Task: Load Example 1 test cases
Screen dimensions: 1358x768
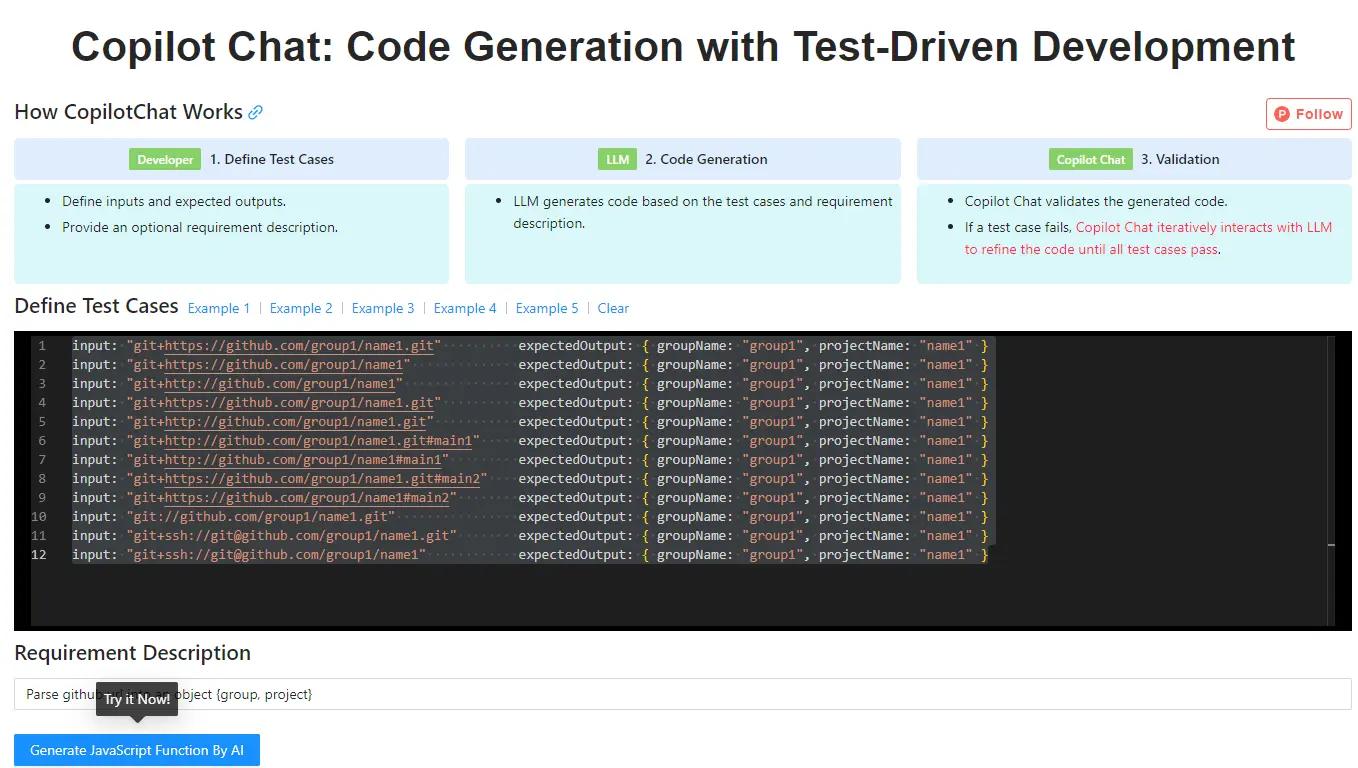Action: pos(219,308)
